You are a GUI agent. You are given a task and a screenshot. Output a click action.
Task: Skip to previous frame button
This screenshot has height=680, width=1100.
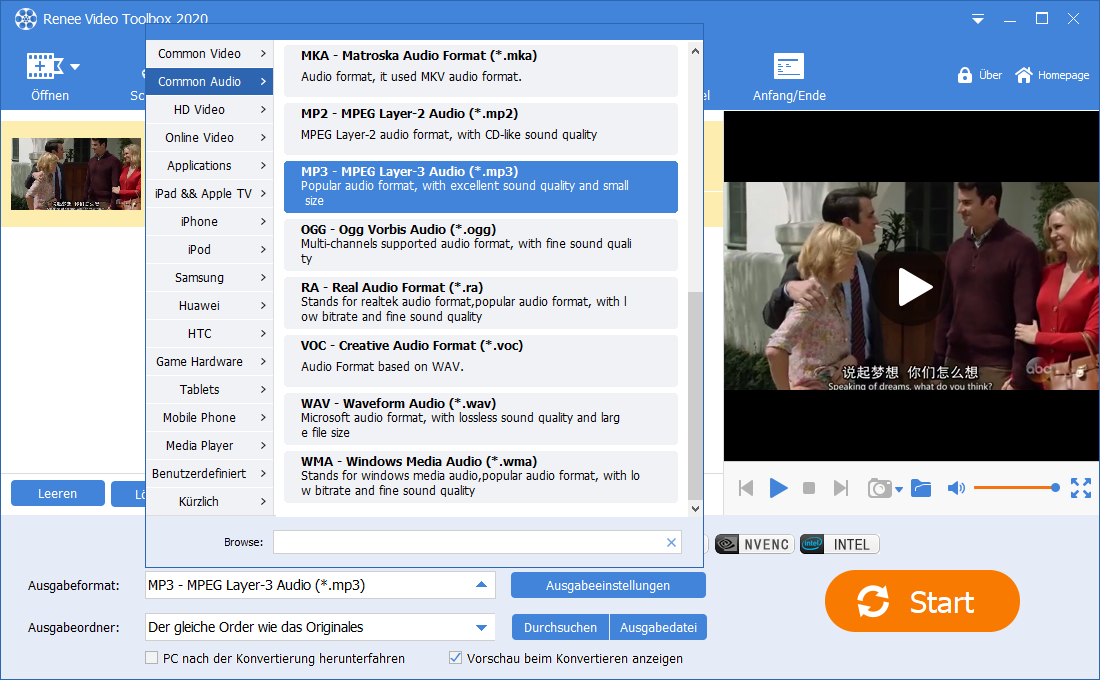746,488
